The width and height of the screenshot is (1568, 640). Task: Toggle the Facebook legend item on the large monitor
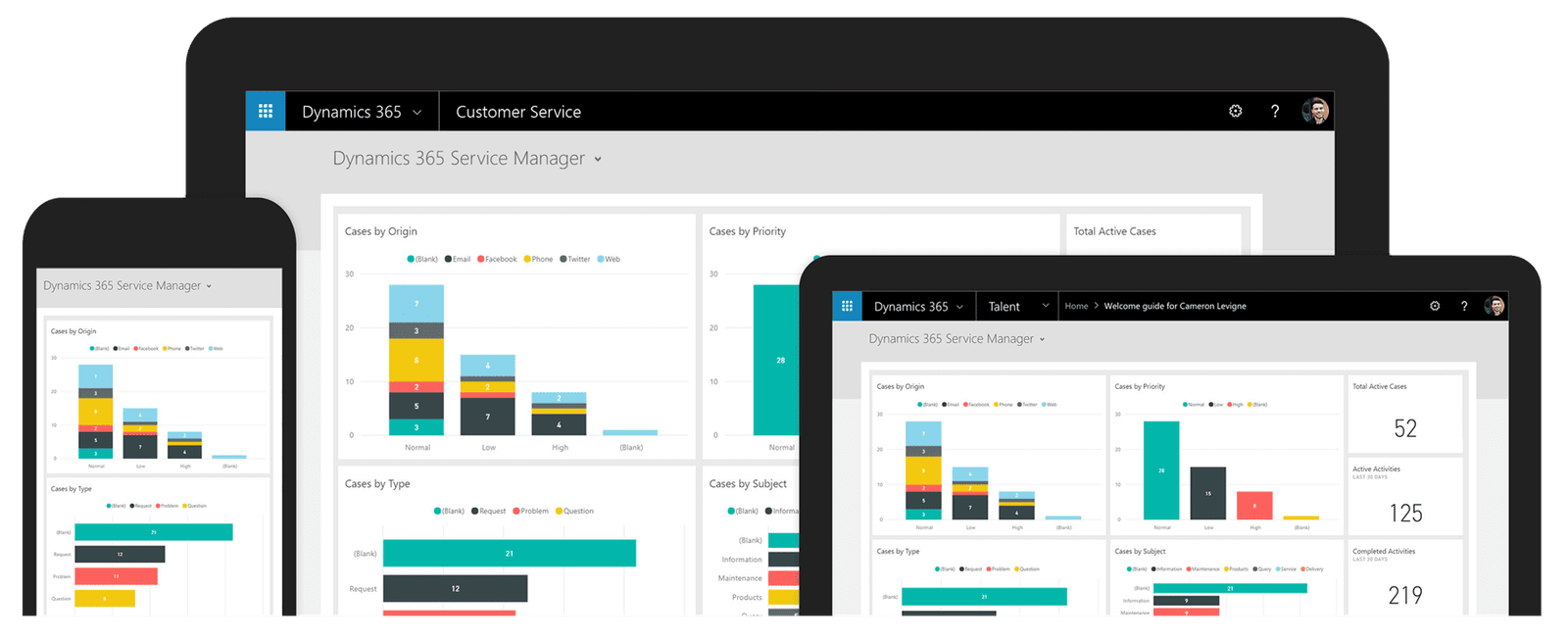tap(500, 260)
